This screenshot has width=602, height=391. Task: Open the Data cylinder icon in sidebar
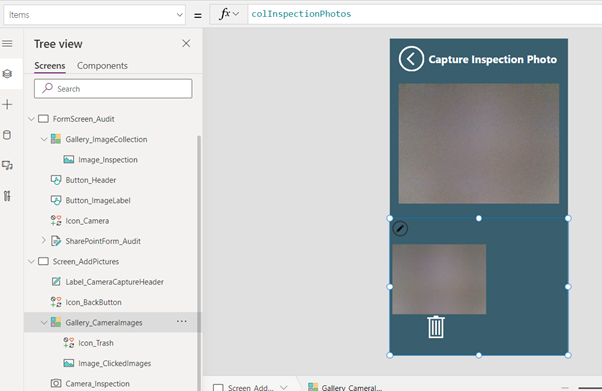[7, 135]
